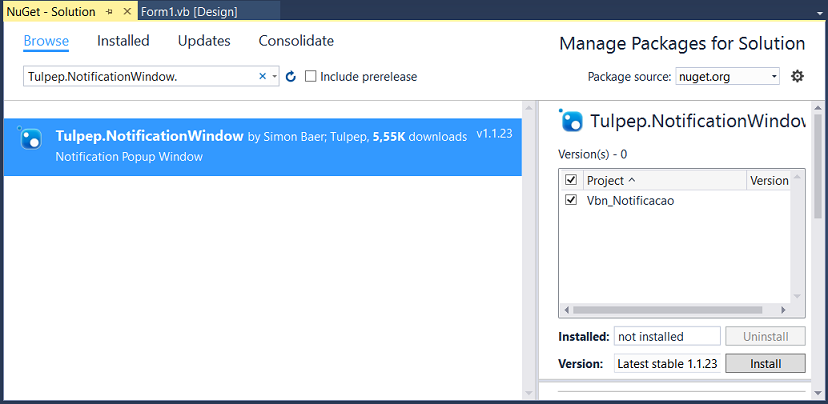
Task: Open the tab overflow arrow at top right
Action: click(819, 13)
